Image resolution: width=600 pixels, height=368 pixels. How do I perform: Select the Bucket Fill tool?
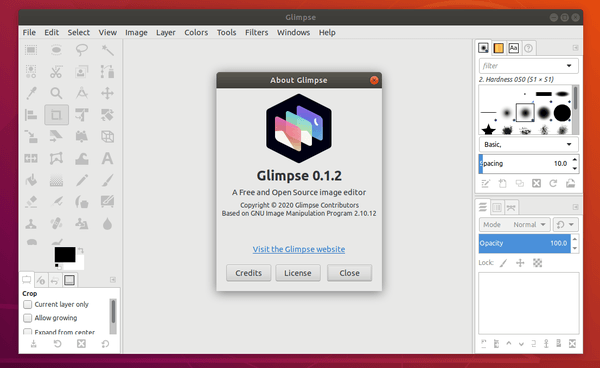point(31,180)
